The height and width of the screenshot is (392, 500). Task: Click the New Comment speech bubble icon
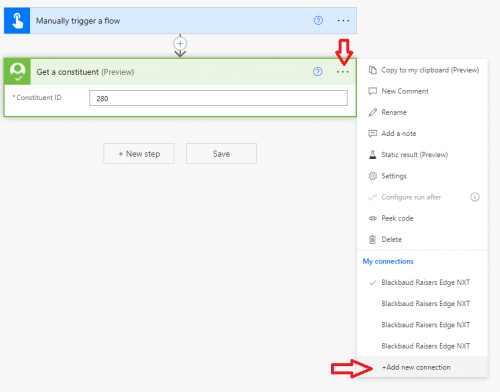[x=372, y=91]
